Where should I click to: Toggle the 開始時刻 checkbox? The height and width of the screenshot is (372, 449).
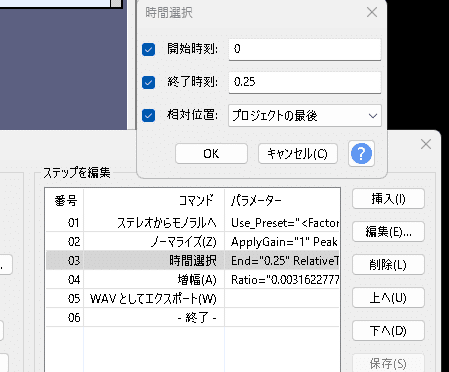click(x=148, y=50)
